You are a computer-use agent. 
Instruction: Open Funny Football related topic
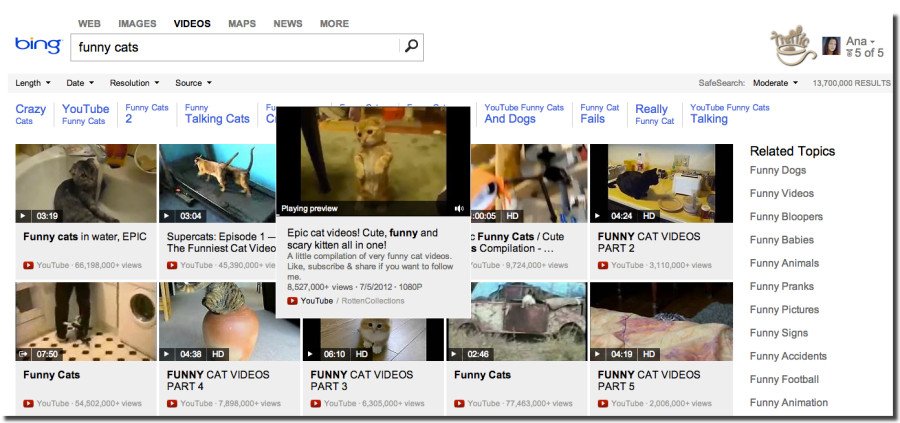pos(784,379)
